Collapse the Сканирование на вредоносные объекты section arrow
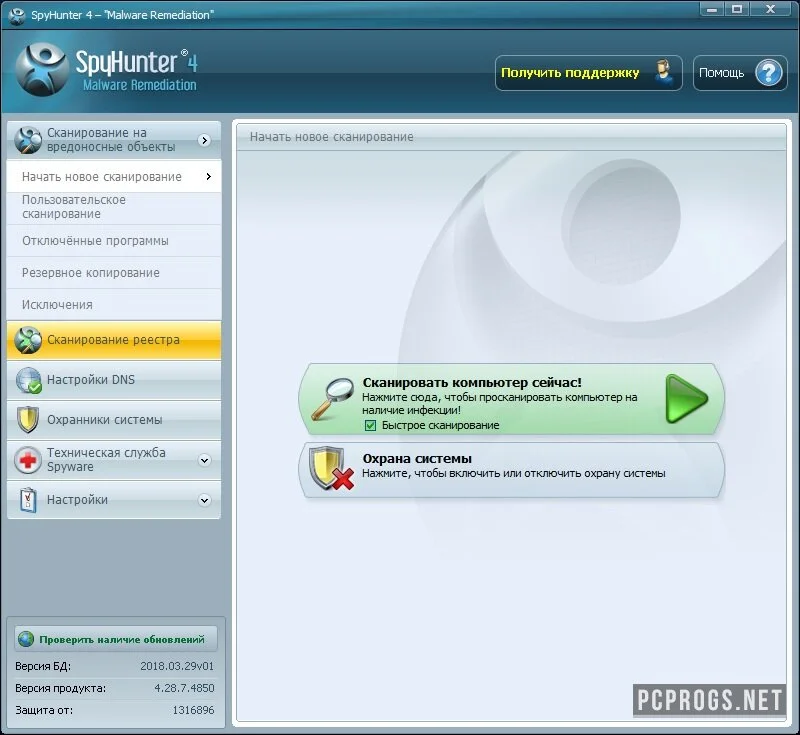The height and width of the screenshot is (735, 800). [205, 140]
